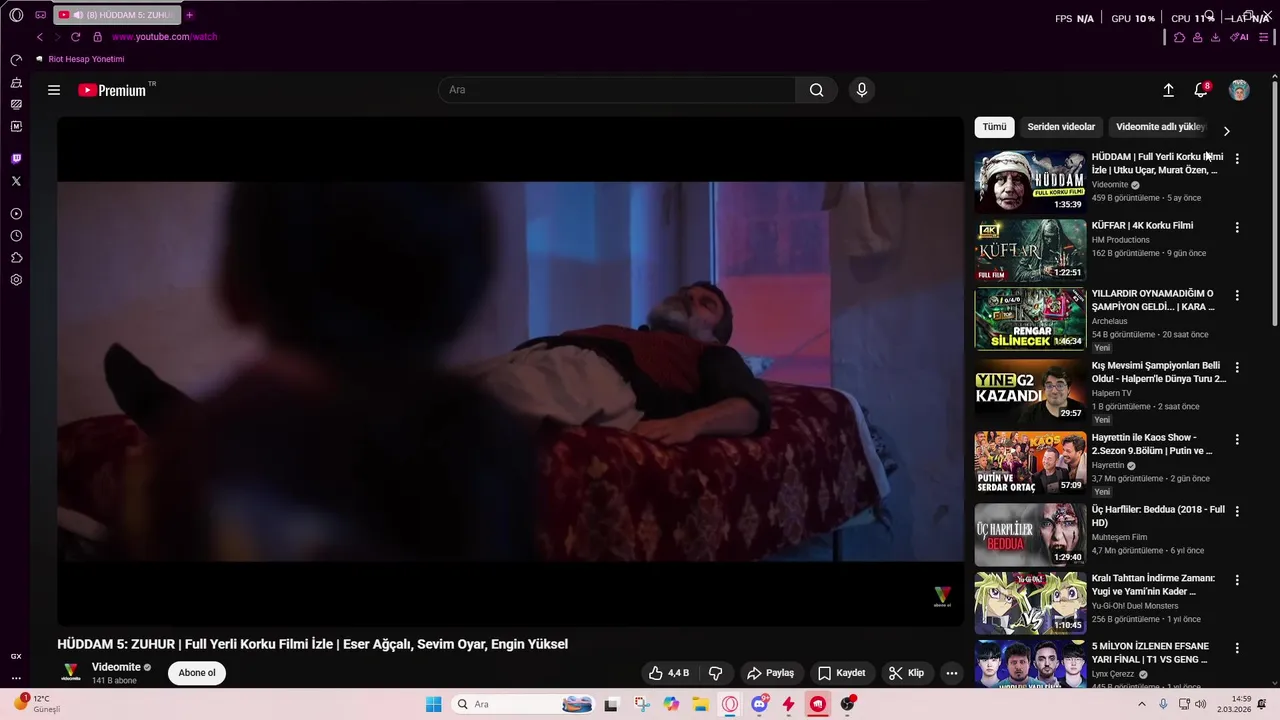Open more actions menu under the video
The height and width of the screenshot is (720, 1280).
tap(951, 673)
